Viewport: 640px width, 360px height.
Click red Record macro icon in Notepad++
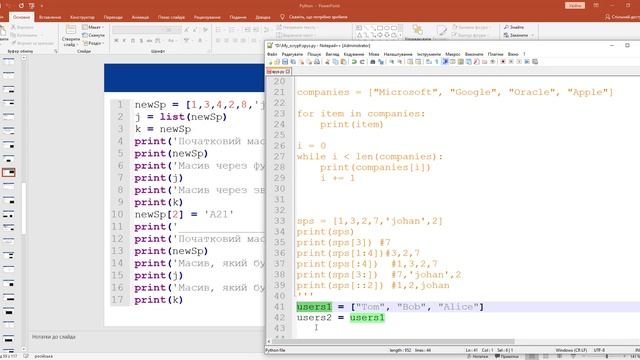[503, 62]
